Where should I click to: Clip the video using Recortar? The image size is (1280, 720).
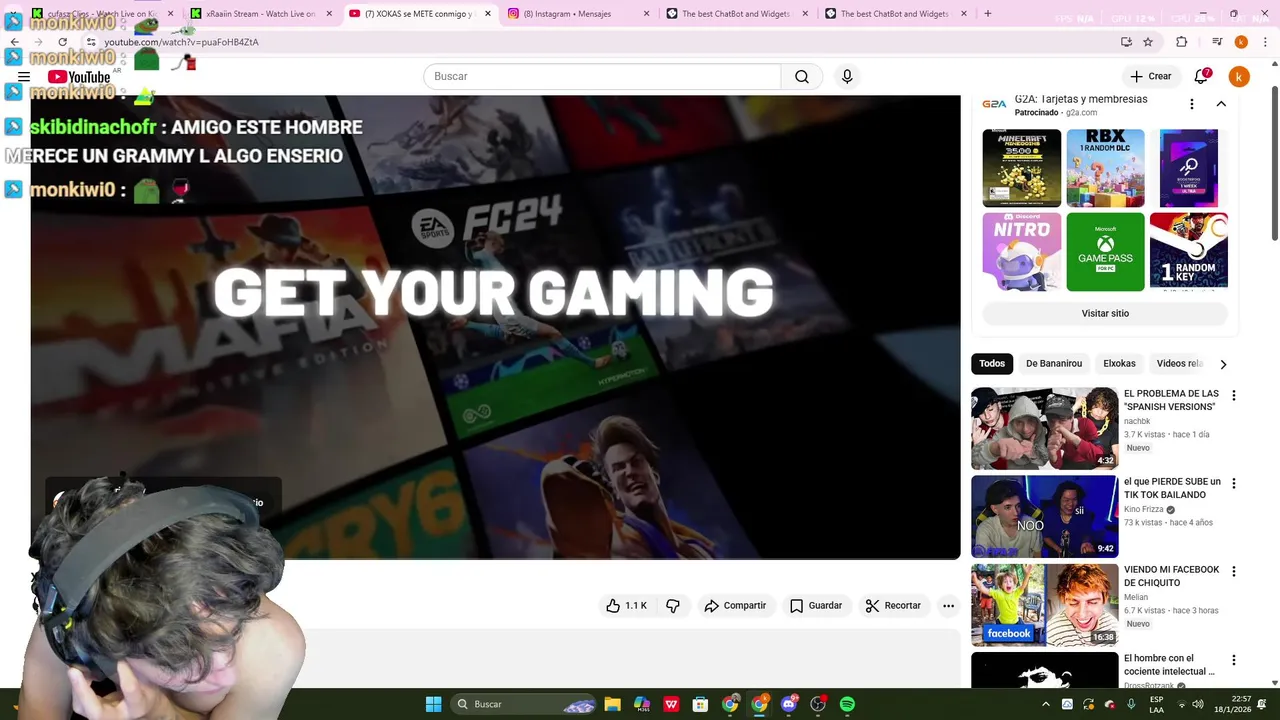[893, 606]
